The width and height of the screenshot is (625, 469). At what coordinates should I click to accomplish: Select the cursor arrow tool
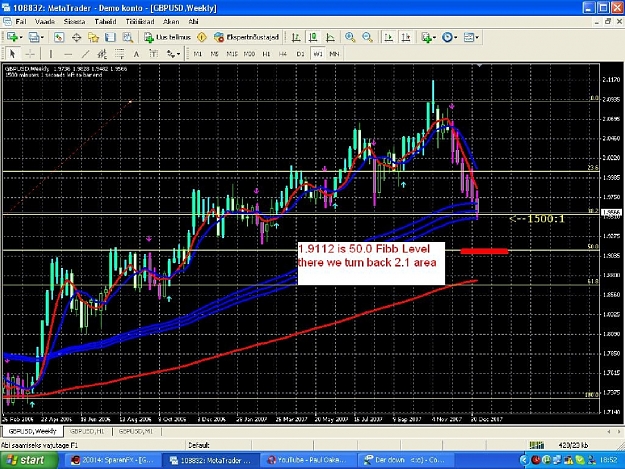pos(12,53)
